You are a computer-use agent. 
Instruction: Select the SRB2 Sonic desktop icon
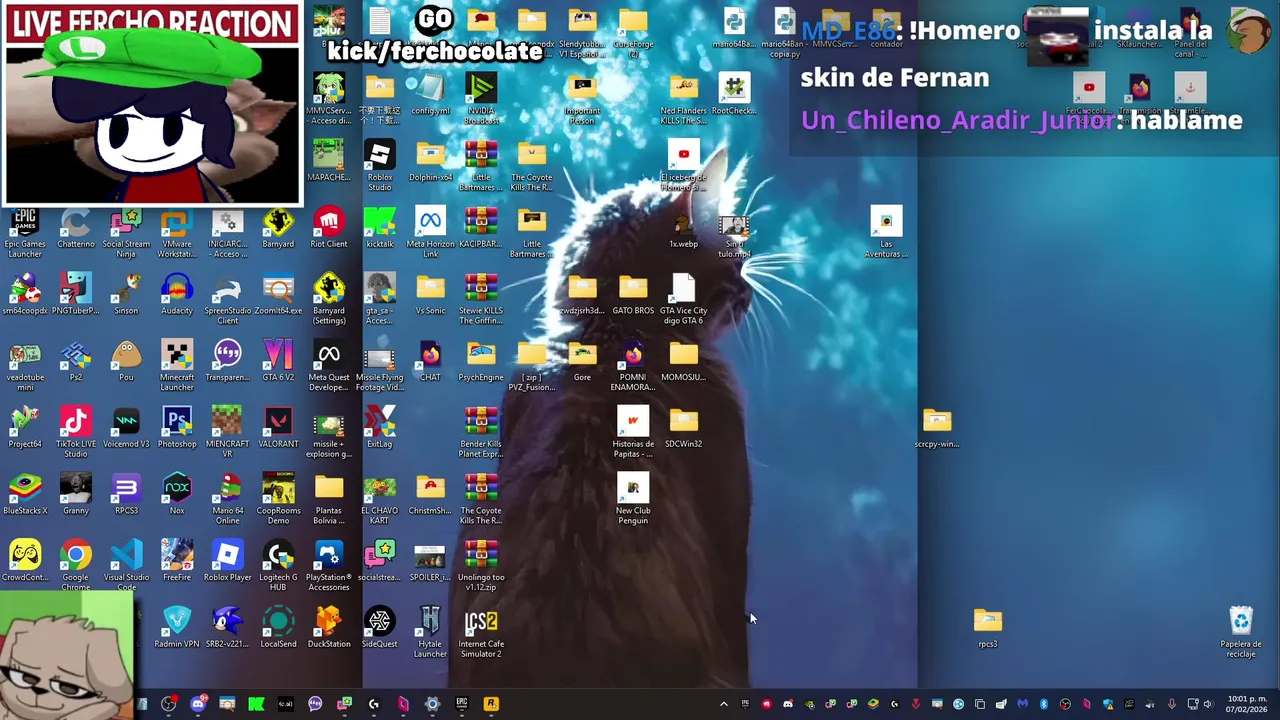[227, 629]
